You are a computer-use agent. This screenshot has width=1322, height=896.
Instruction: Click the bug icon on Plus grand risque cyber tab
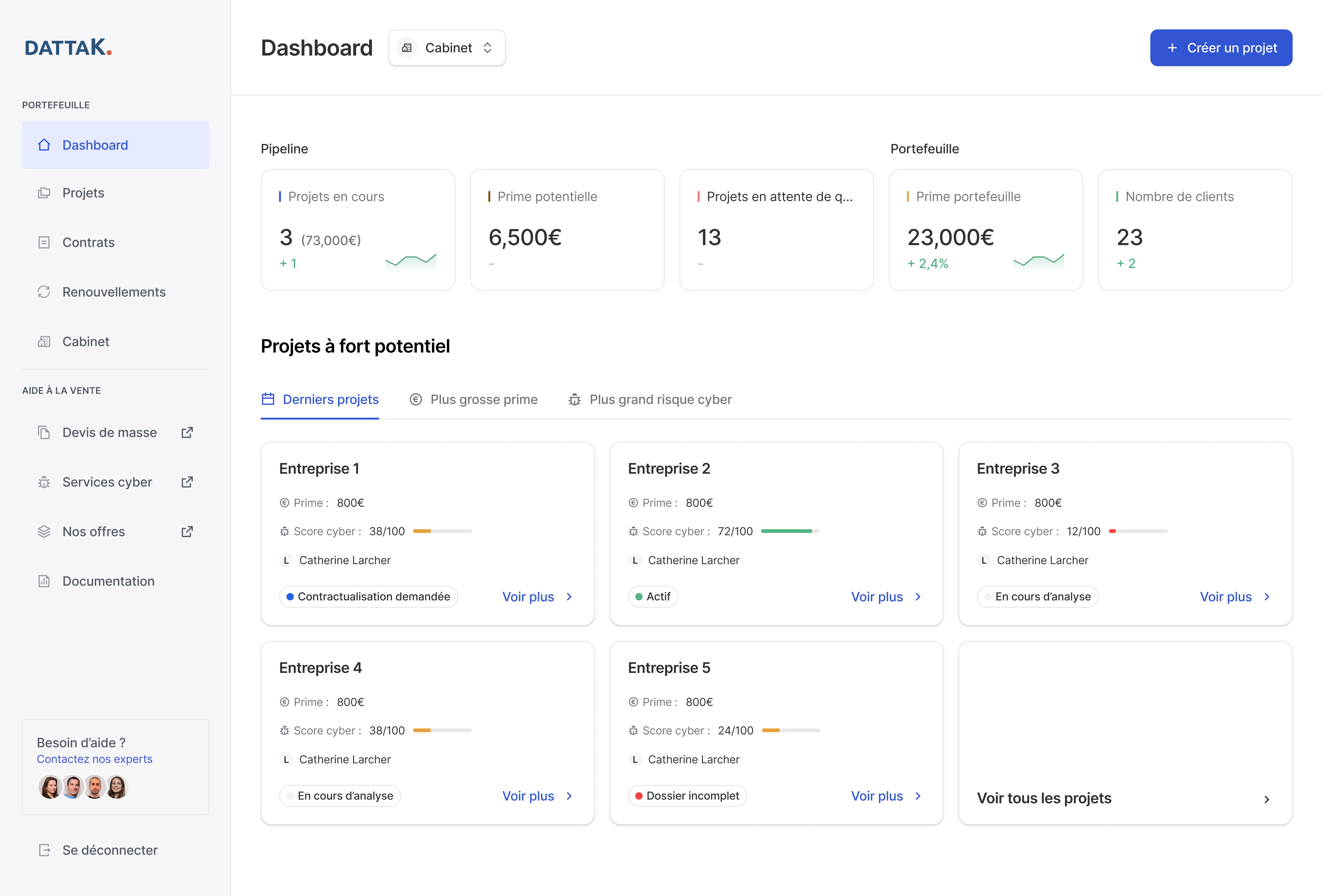click(574, 399)
